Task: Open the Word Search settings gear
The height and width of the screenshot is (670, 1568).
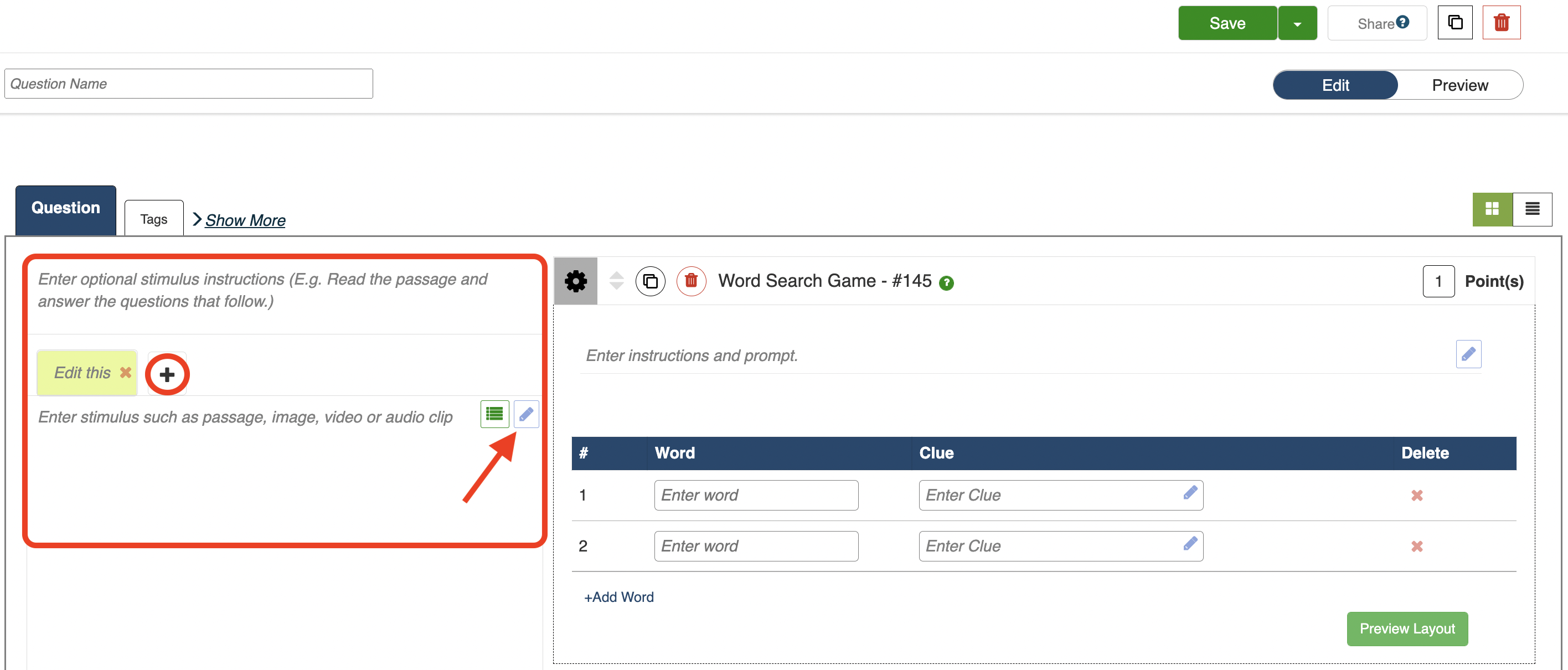Action: (575, 281)
